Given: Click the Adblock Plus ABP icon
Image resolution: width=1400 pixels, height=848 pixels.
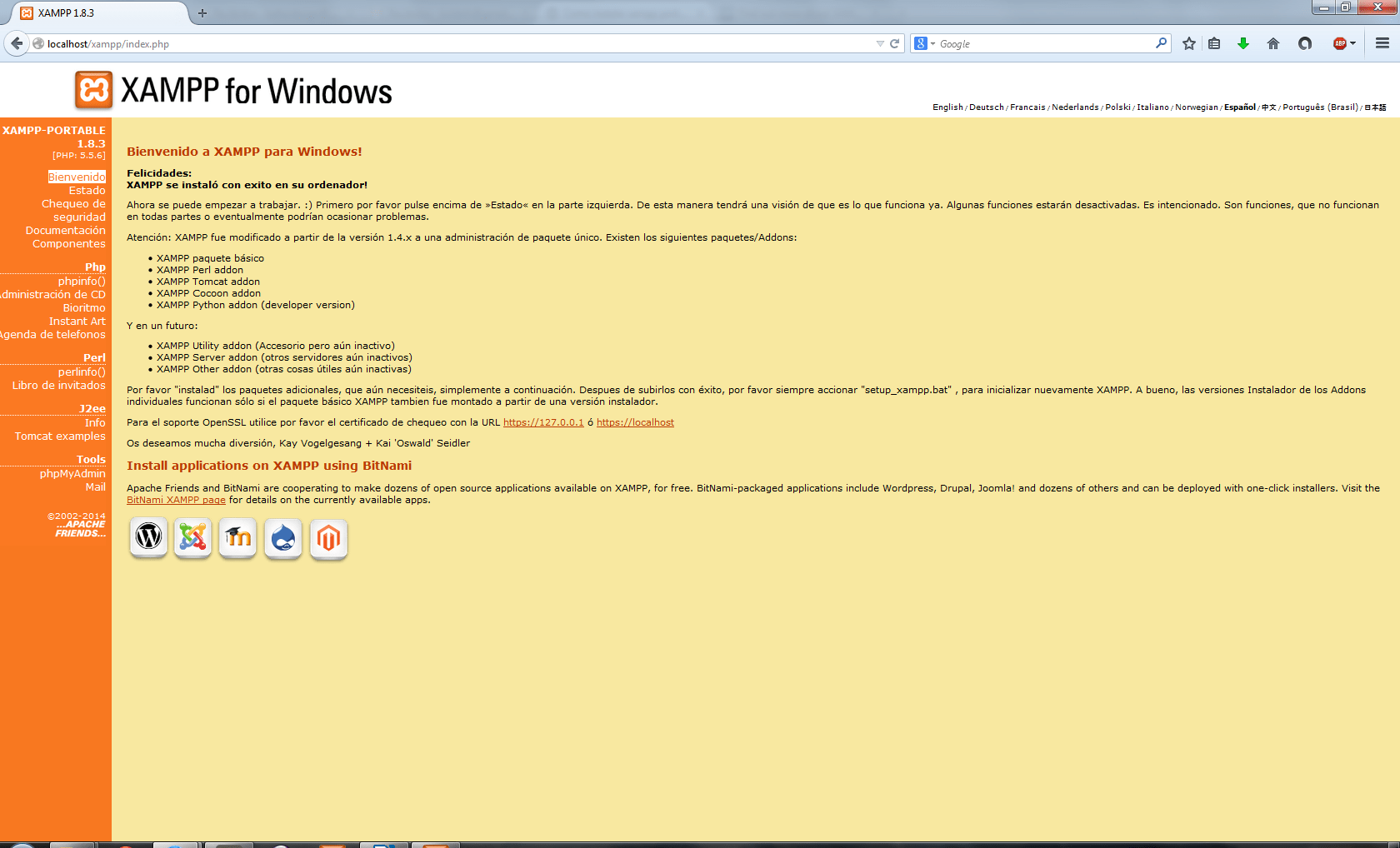Looking at the screenshot, I should tap(1340, 43).
